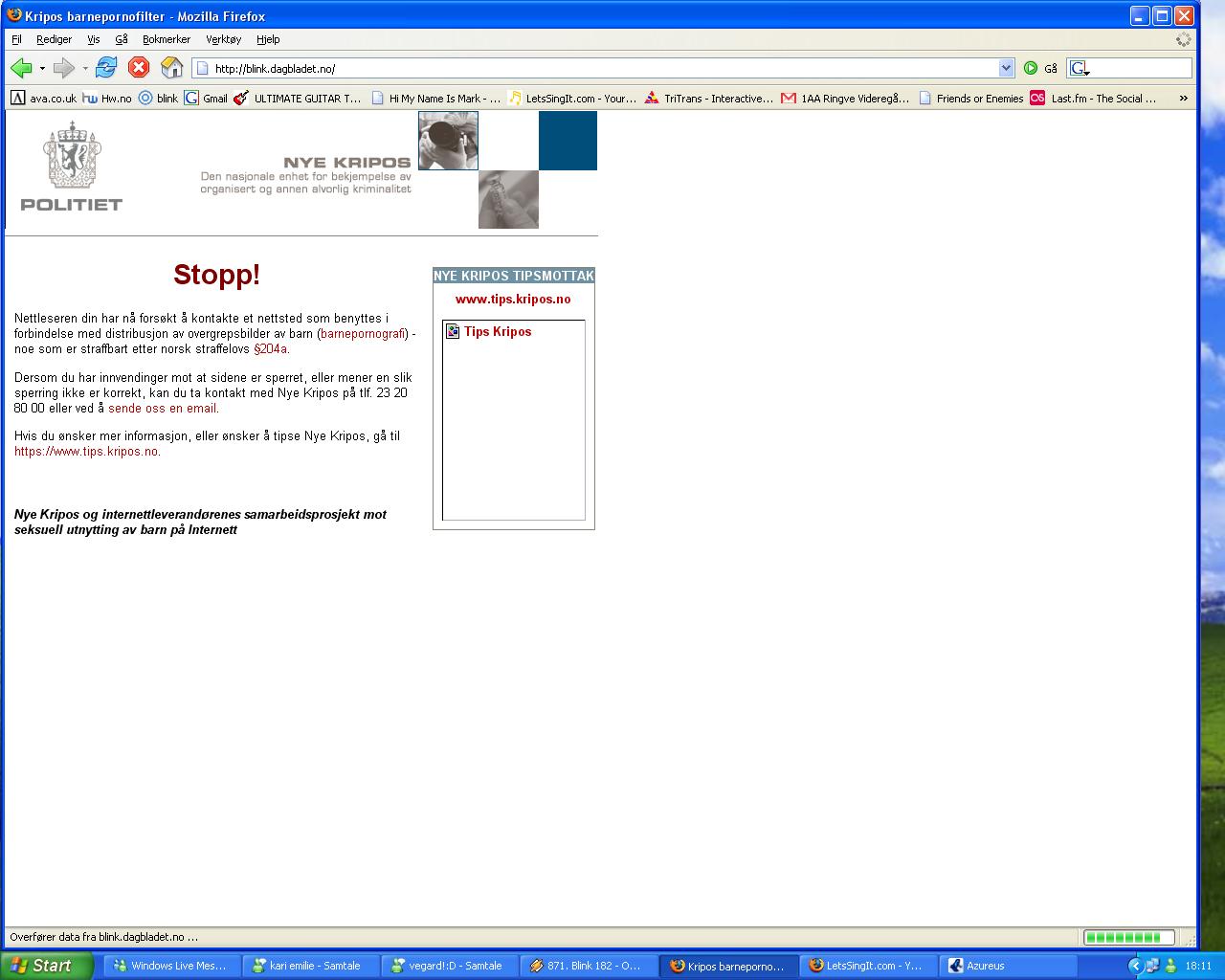The height and width of the screenshot is (980, 1225).
Task: Click the sende oss en email link
Action: pyautogui.click(x=163, y=408)
